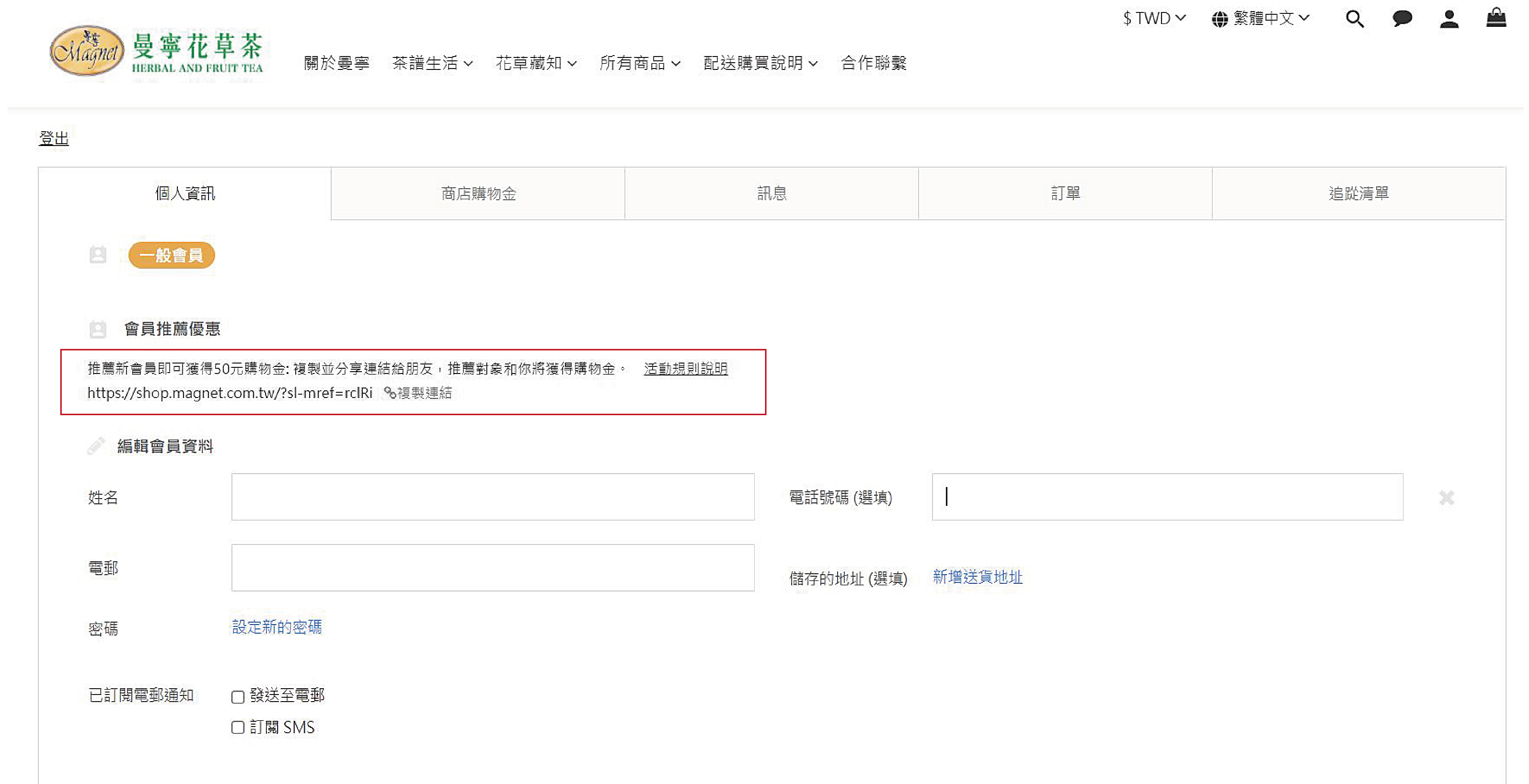Click the 登出 logout link
The image size is (1529, 784).
click(x=53, y=138)
